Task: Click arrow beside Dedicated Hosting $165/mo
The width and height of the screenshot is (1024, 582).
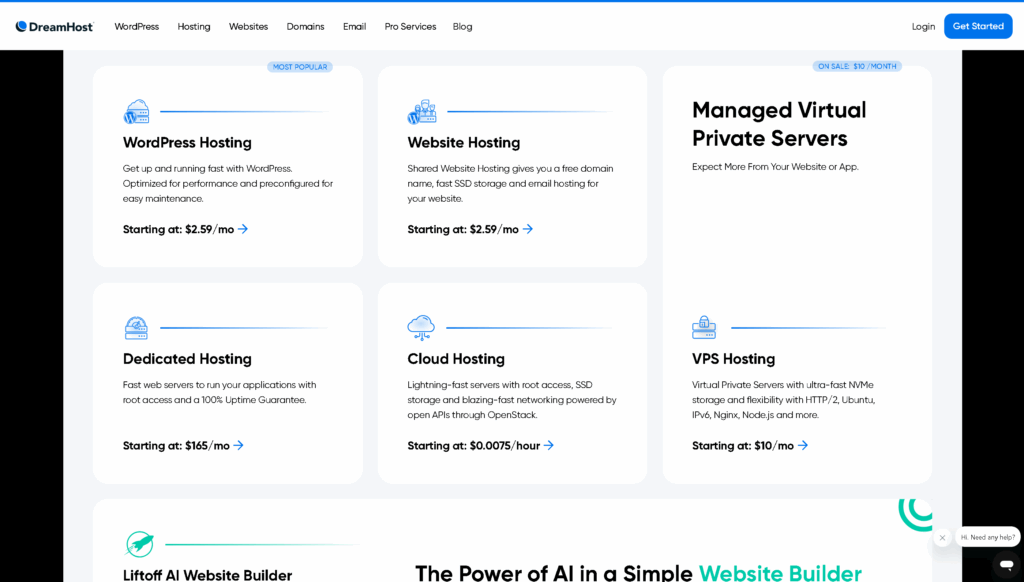Action: coord(238,445)
